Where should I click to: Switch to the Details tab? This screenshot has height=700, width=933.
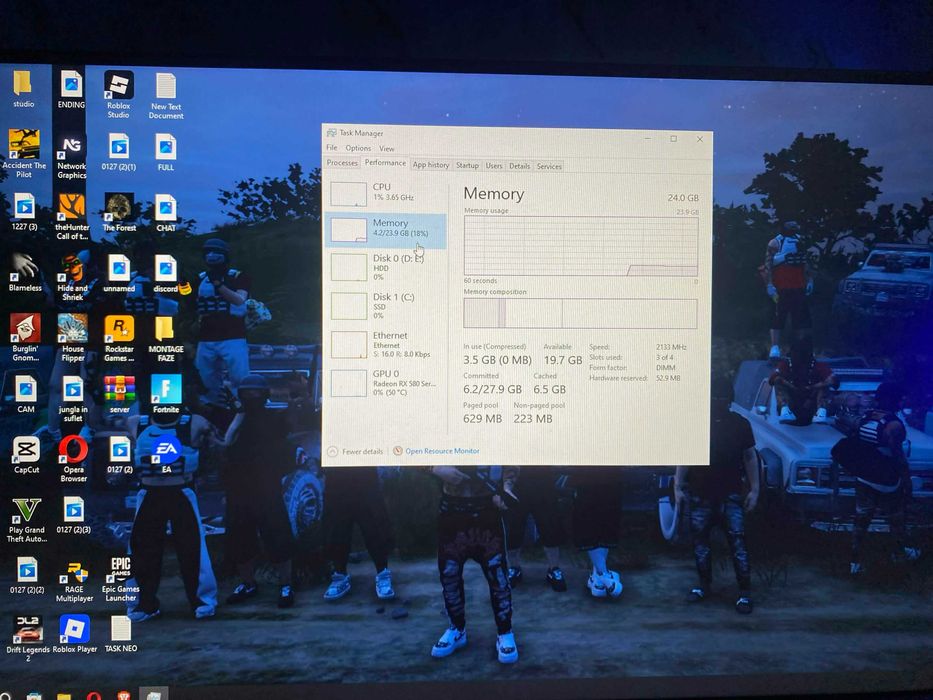point(519,166)
